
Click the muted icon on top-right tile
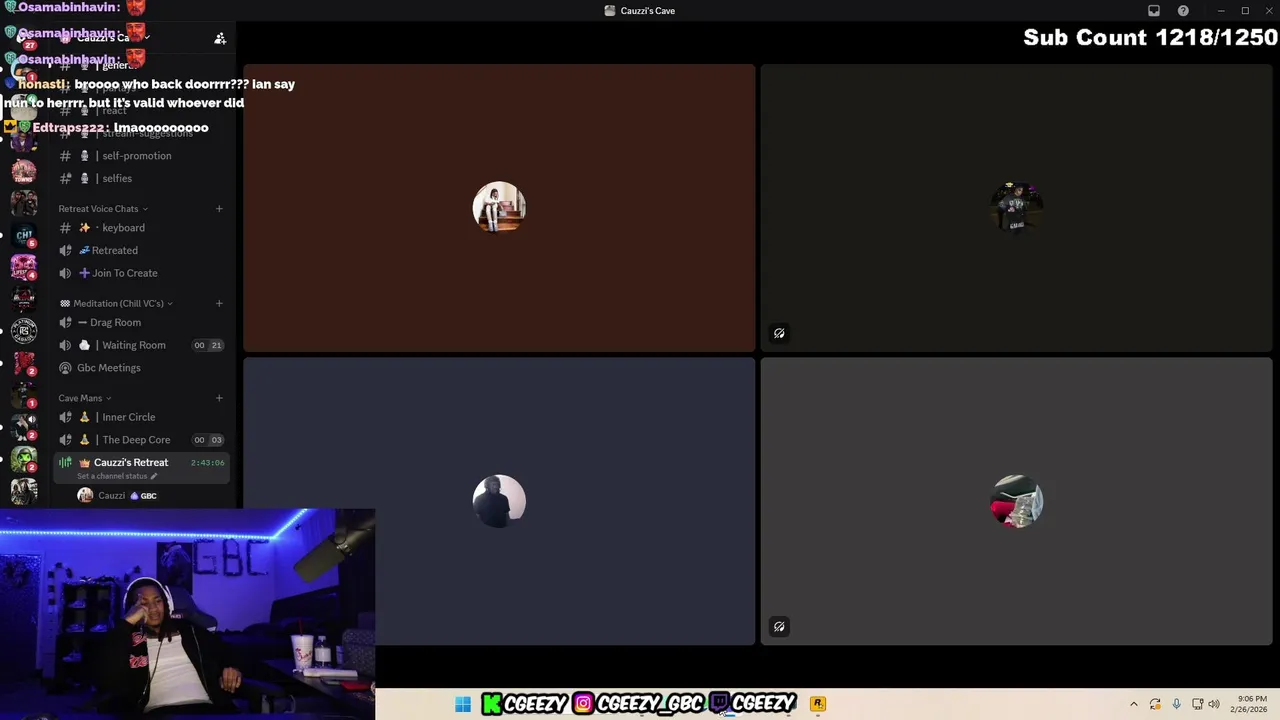(x=779, y=334)
